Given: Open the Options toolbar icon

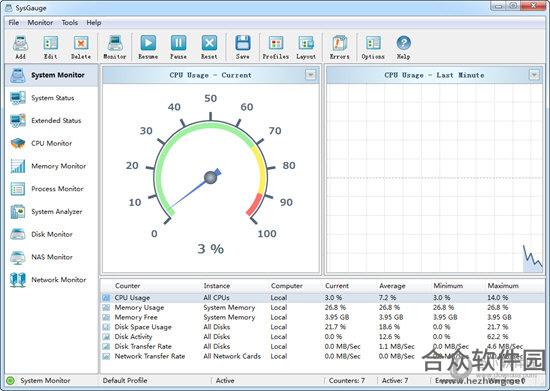Looking at the screenshot, I should pos(373,47).
